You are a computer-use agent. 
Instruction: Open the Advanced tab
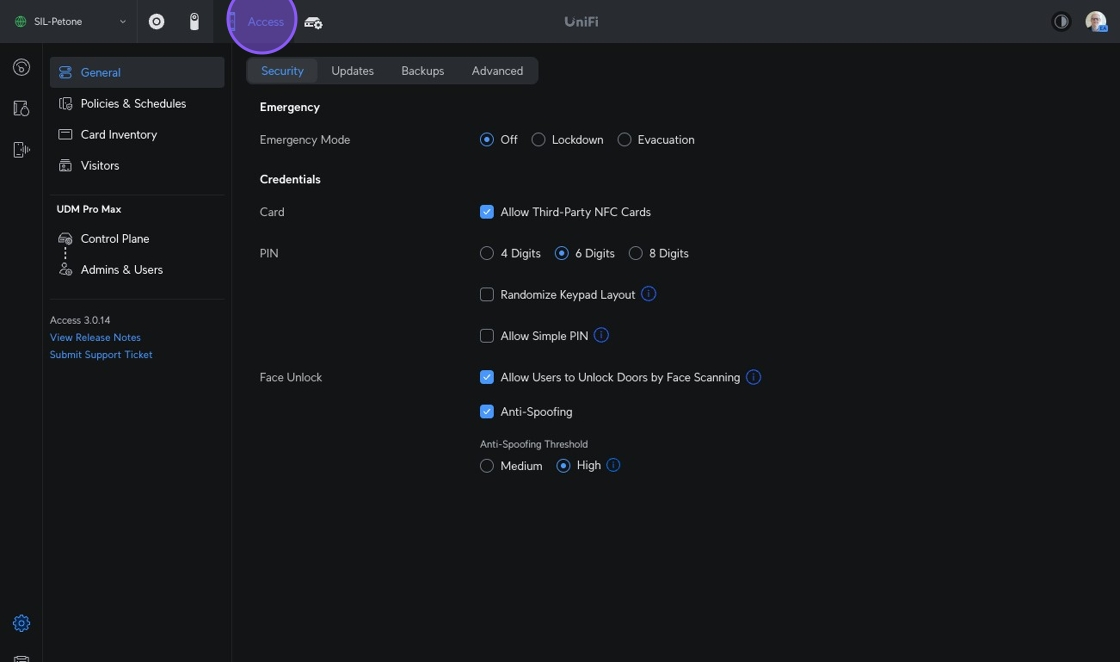pos(497,71)
